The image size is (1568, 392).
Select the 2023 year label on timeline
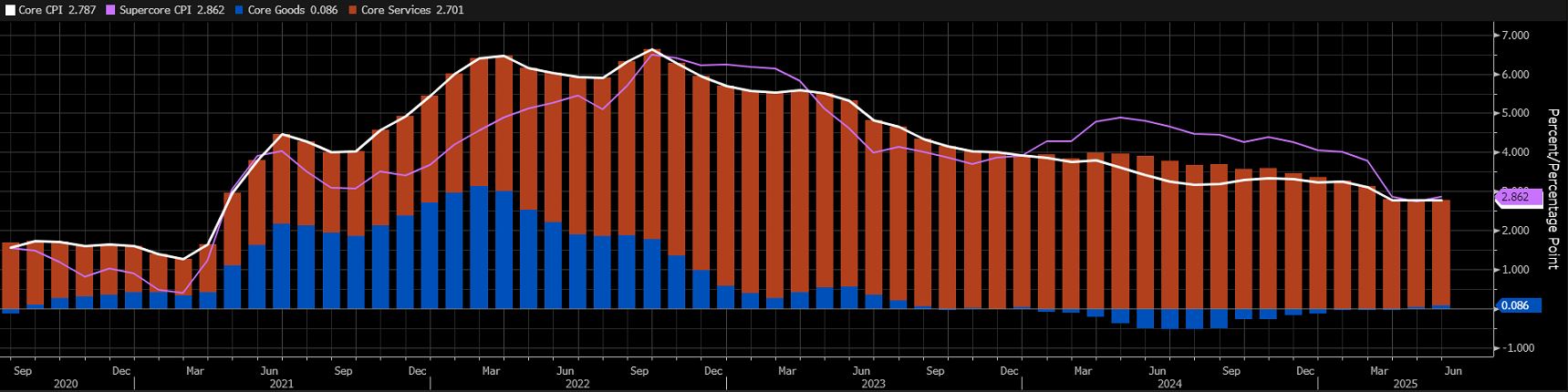tap(874, 385)
